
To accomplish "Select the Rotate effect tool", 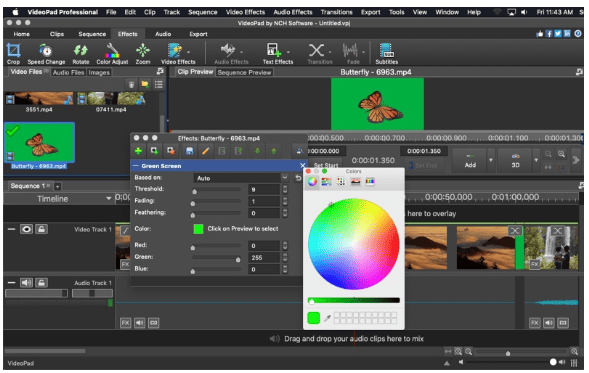I will tap(81, 54).
